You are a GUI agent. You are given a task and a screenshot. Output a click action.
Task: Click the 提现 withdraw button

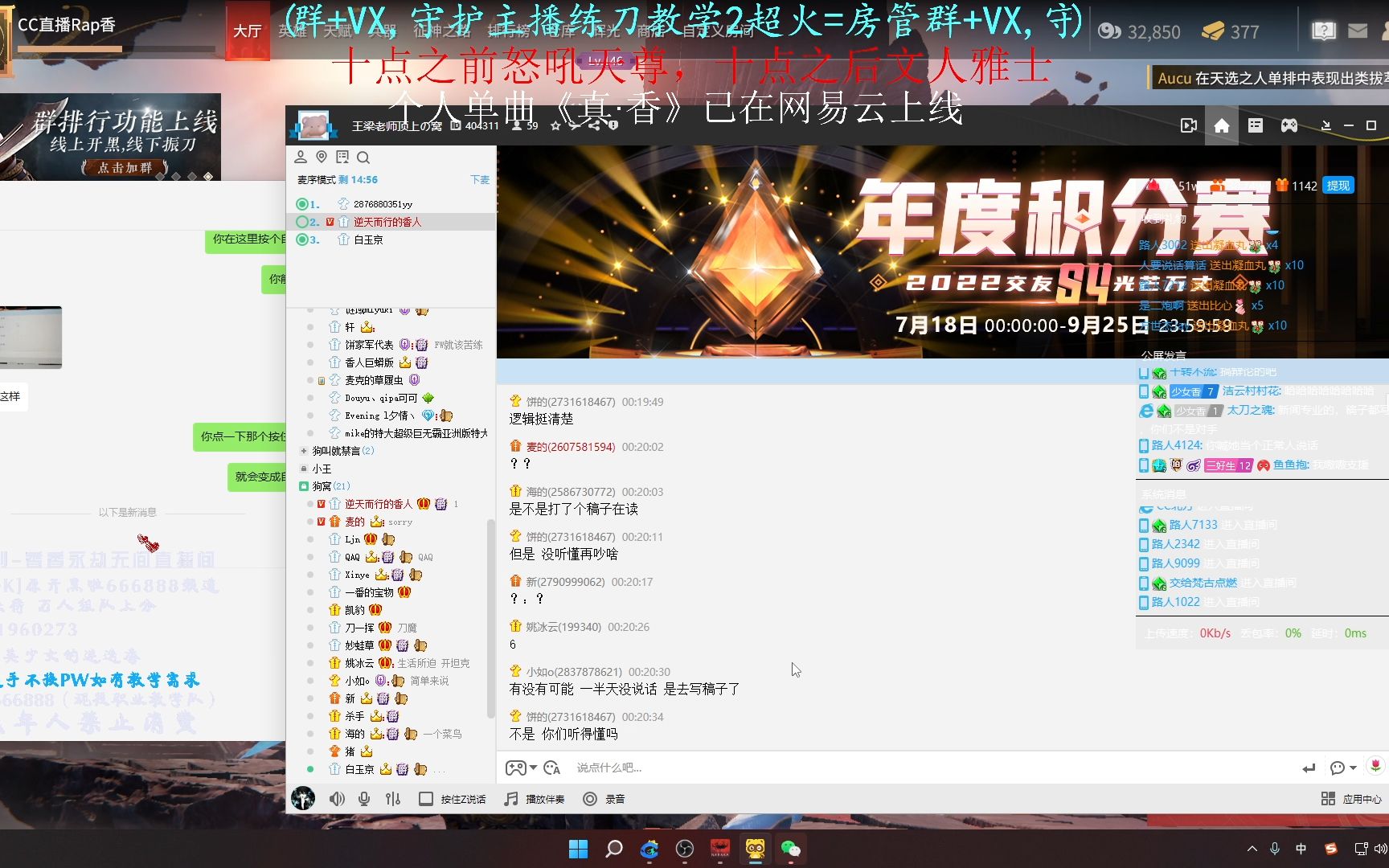click(x=1338, y=186)
